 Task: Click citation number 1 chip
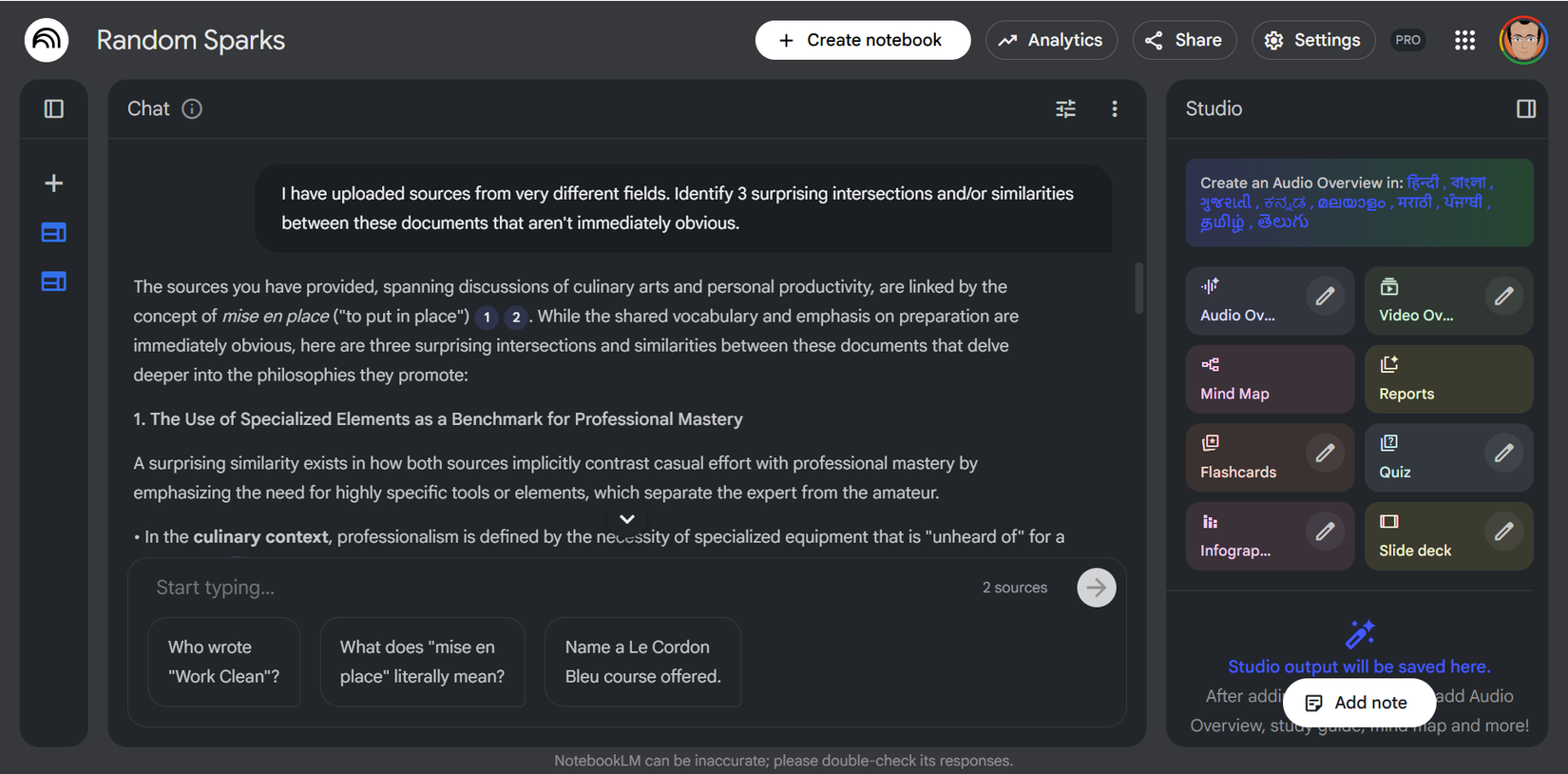[487, 317]
